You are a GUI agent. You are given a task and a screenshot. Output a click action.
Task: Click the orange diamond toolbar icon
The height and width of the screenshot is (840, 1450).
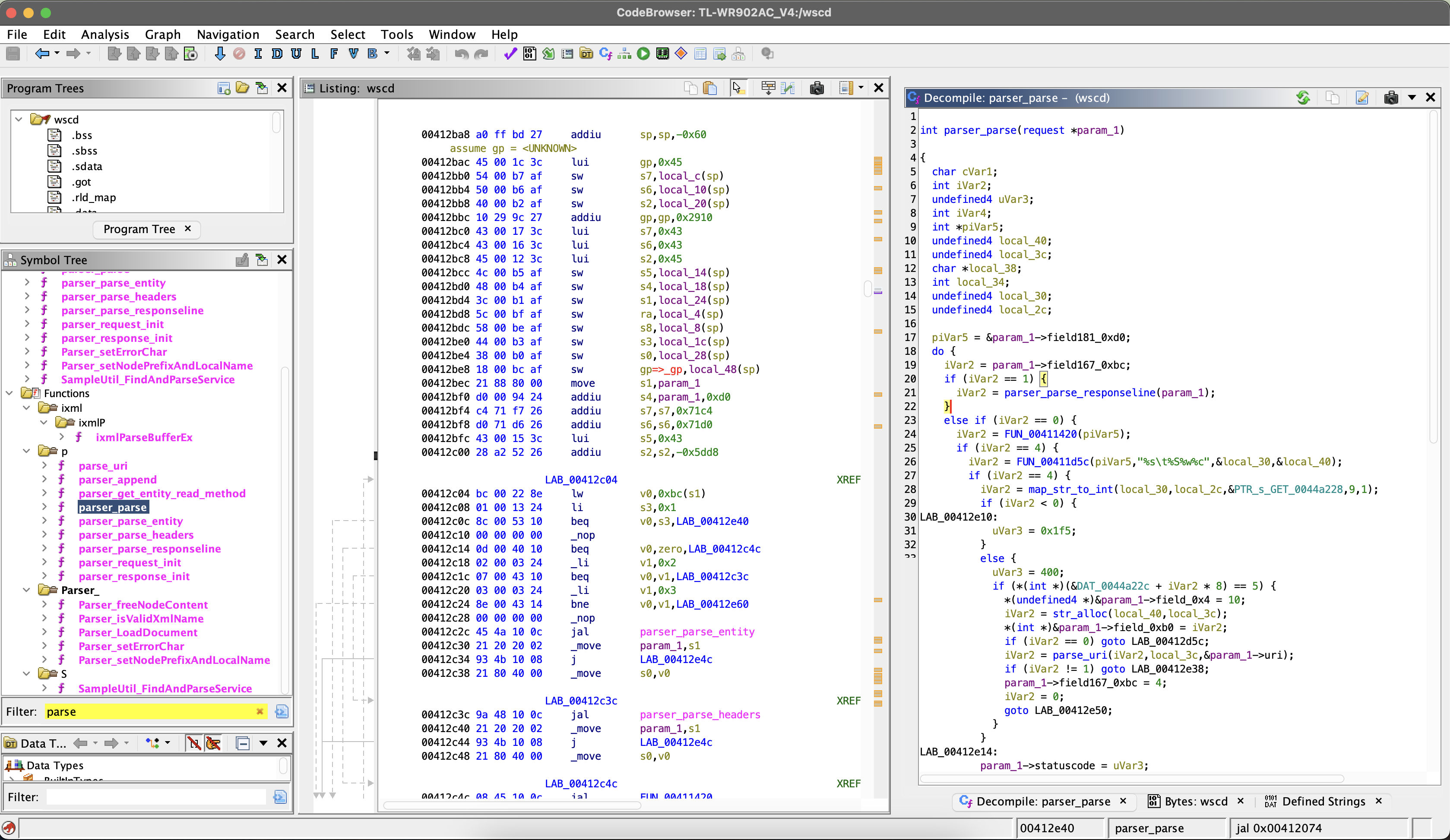(681, 54)
